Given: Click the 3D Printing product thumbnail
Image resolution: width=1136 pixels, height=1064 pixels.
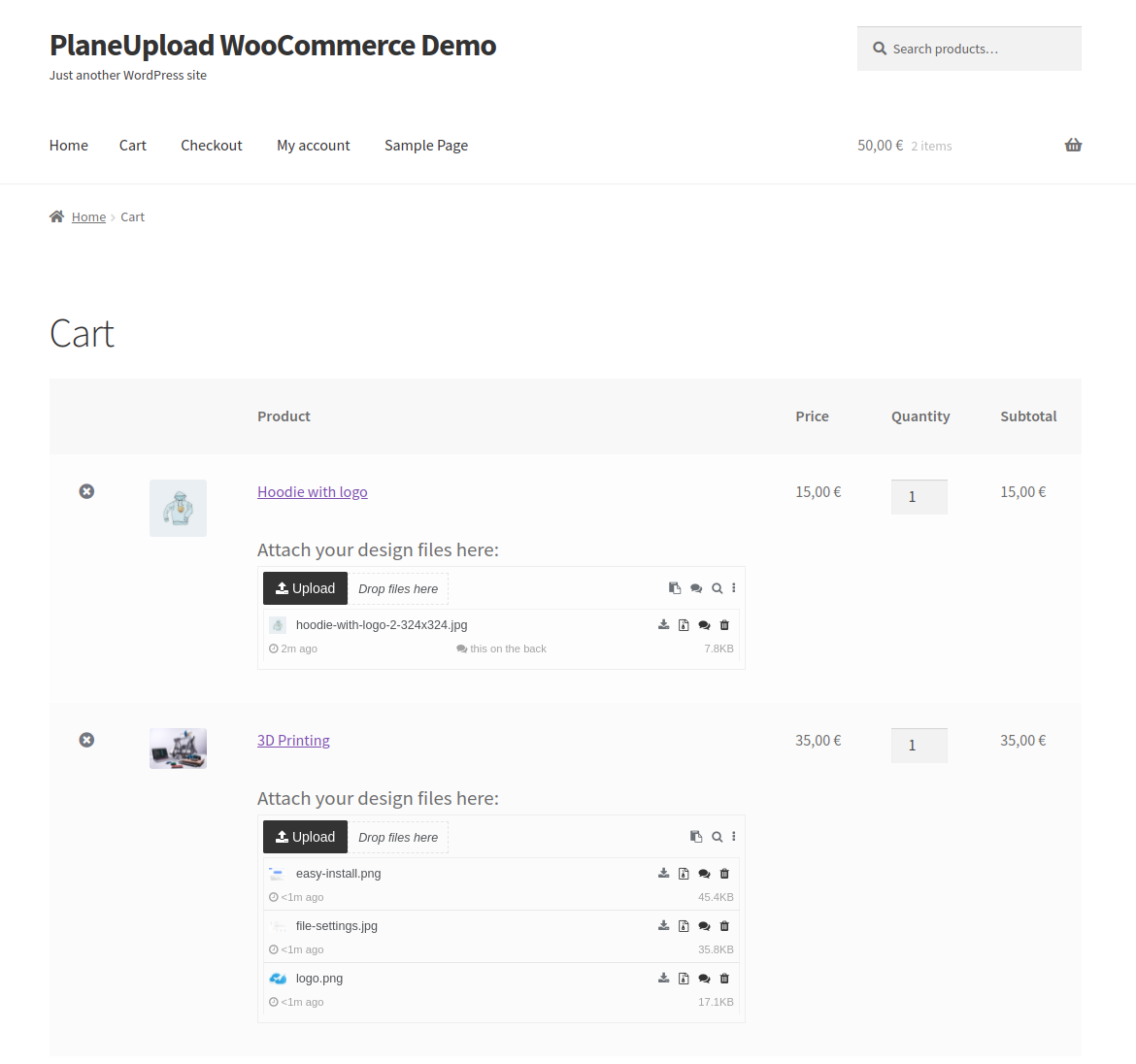Looking at the screenshot, I should point(178,748).
